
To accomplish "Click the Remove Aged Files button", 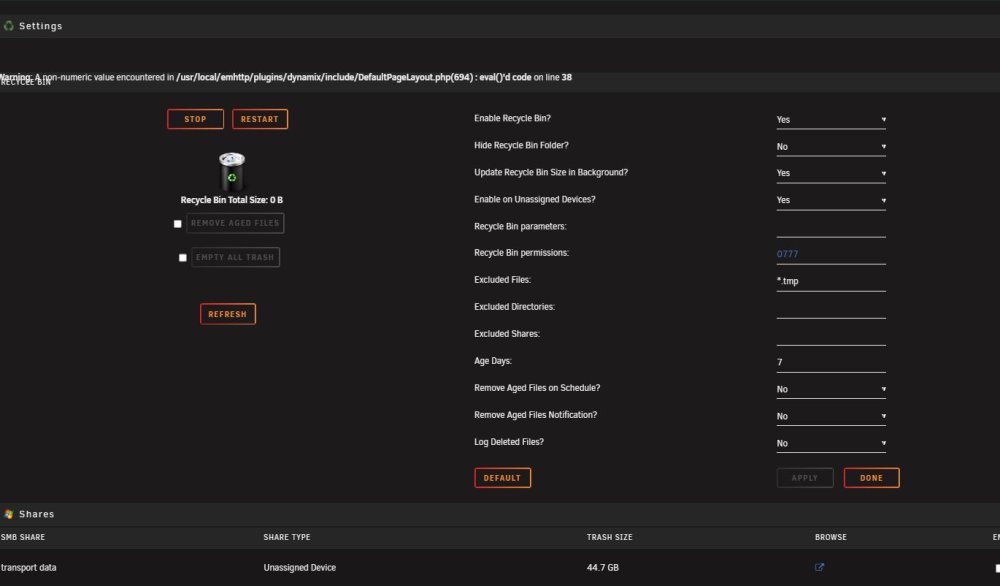I will coord(235,223).
